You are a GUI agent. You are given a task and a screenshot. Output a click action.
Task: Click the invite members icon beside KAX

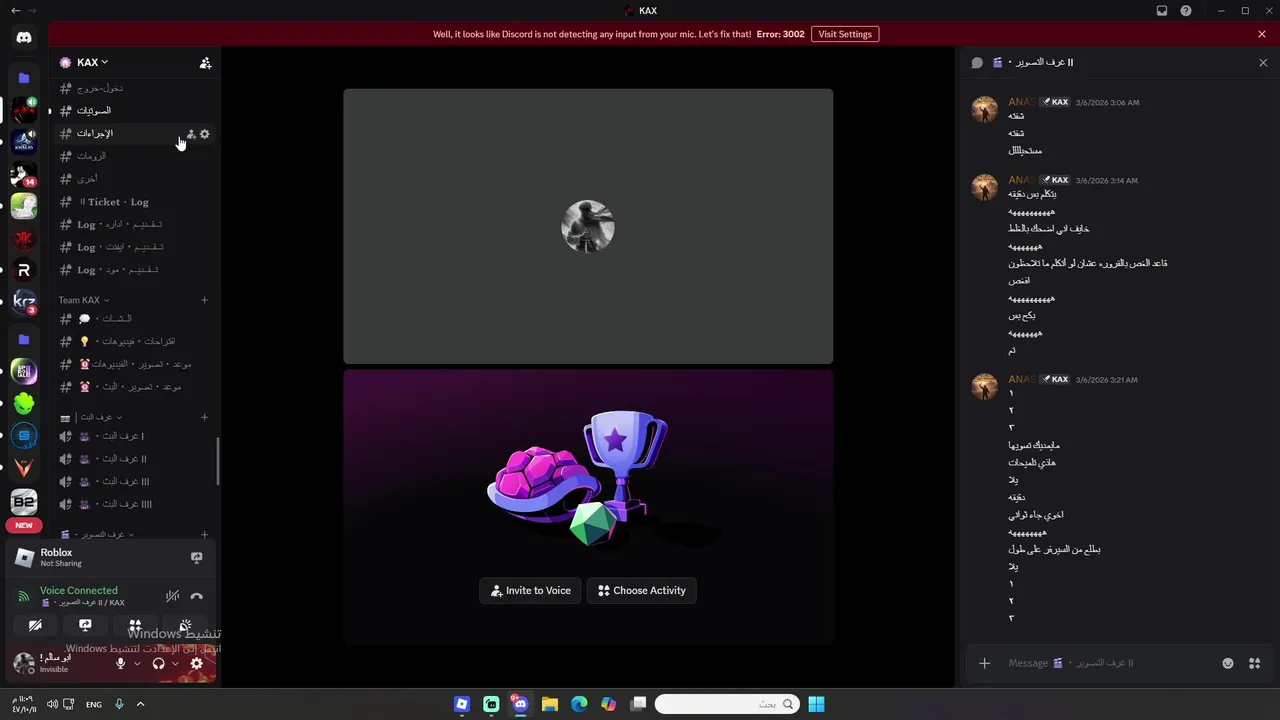click(x=205, y=62)
